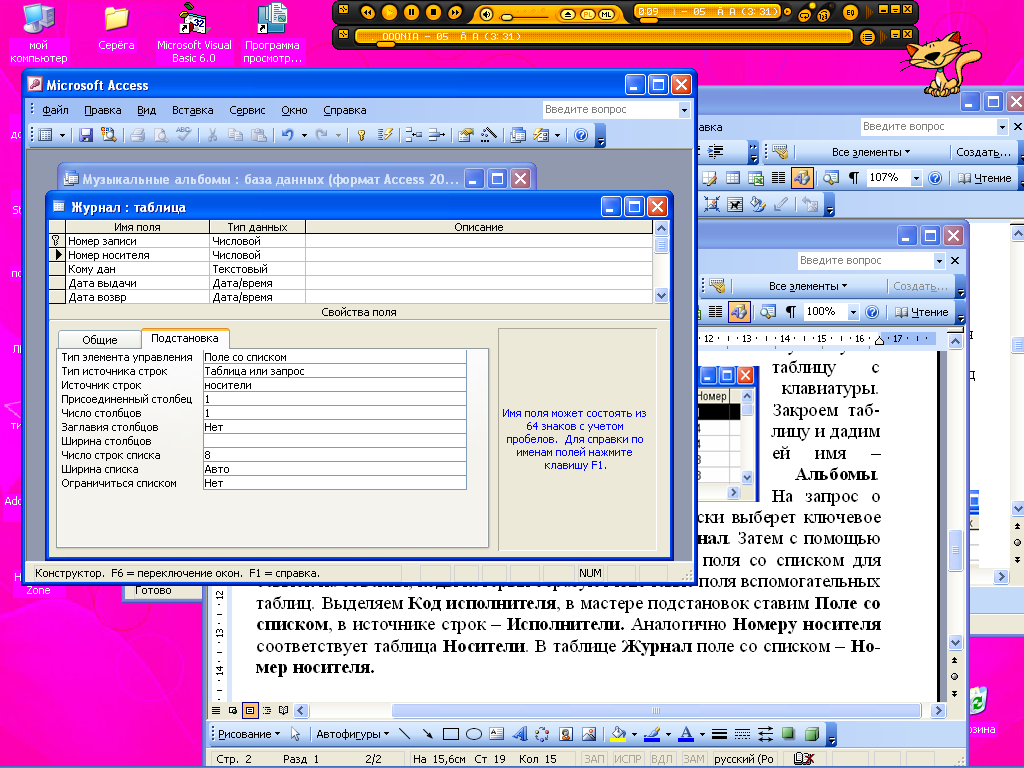
Task: Open the Правка menu in Access
Action: (x=103, y=110)
